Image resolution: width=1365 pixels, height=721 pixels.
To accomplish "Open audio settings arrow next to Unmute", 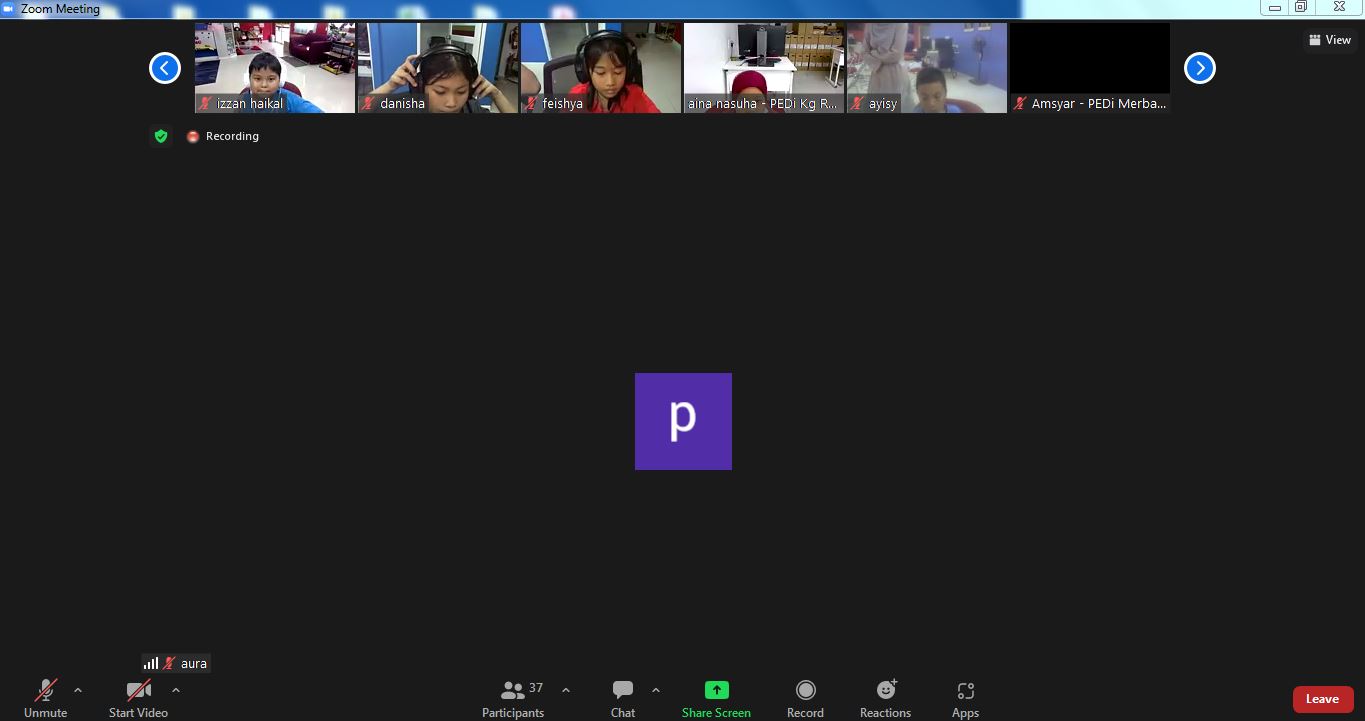I will click(x=78, y=690).
